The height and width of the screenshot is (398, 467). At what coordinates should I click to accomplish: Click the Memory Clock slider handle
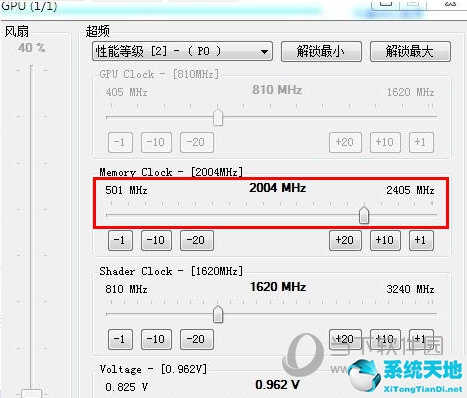tap(364, 215)
